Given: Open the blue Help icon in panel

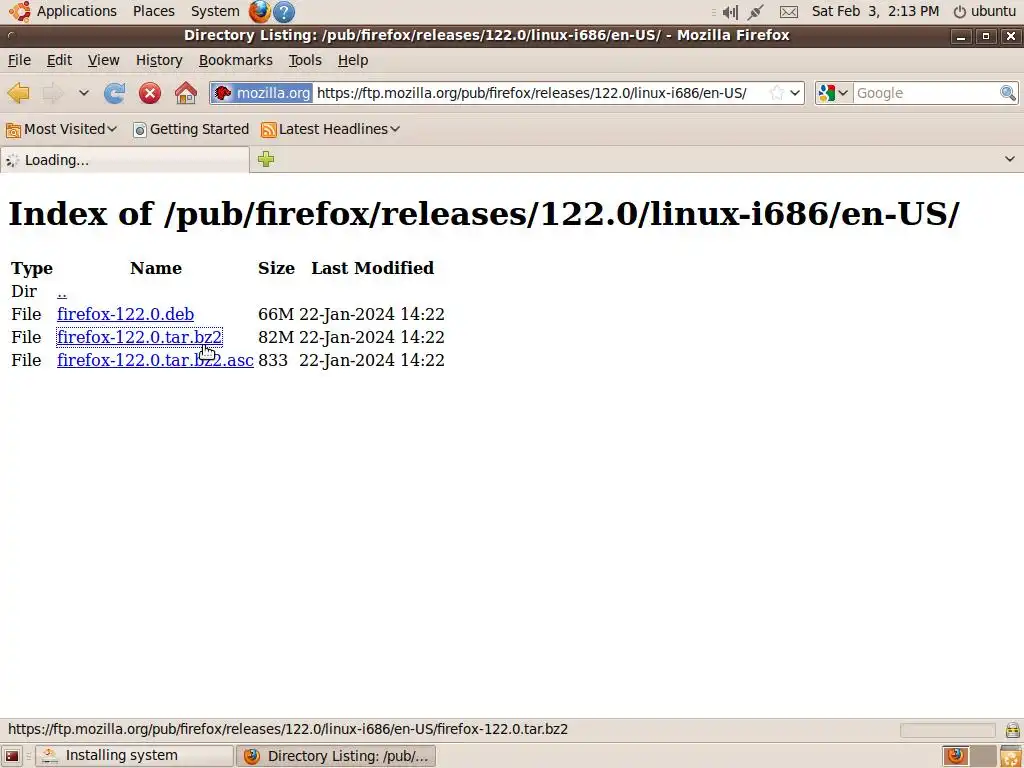Looking at the screenshot, I should 283,11.
